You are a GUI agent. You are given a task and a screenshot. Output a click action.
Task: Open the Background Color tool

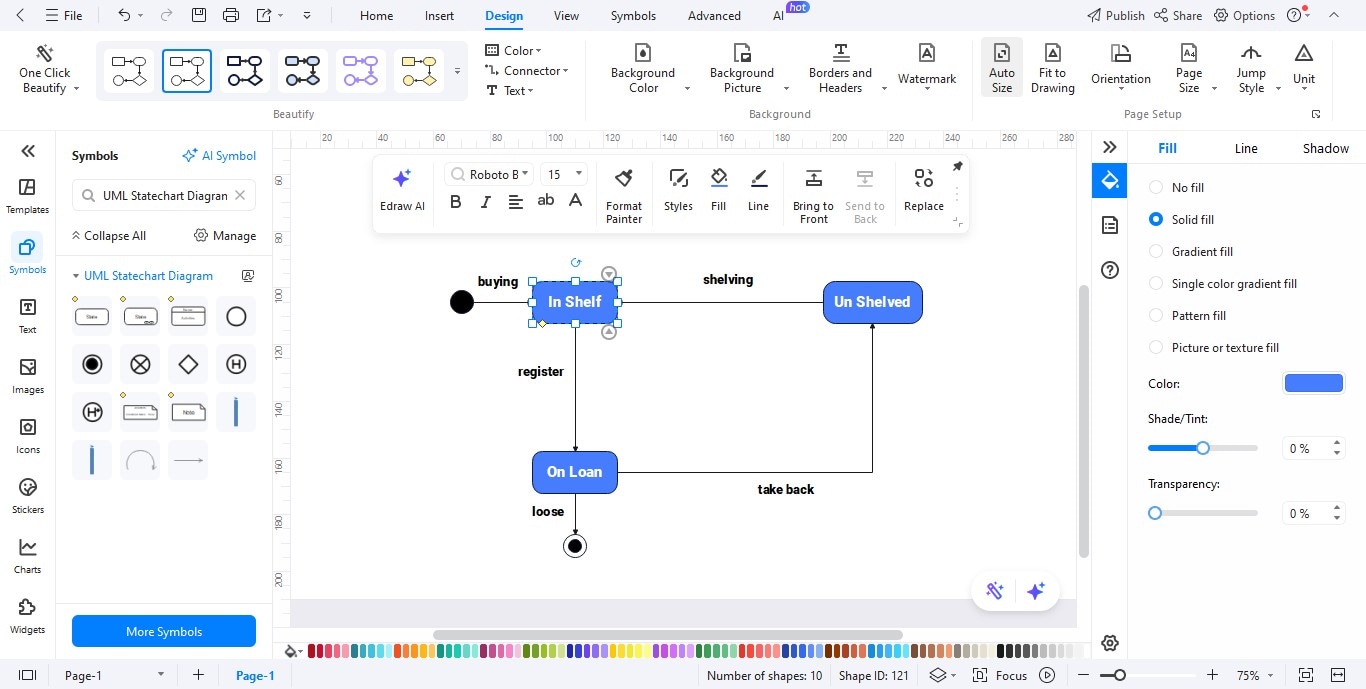tap(643, 68)
